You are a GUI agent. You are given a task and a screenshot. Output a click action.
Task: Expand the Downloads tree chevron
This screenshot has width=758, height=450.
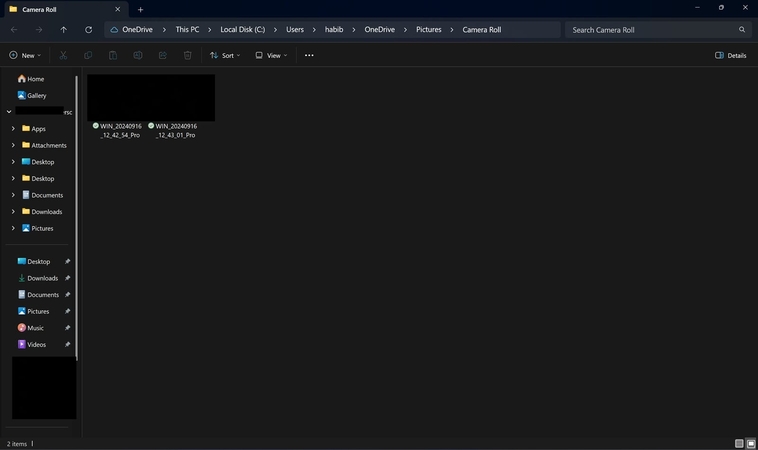13,211
